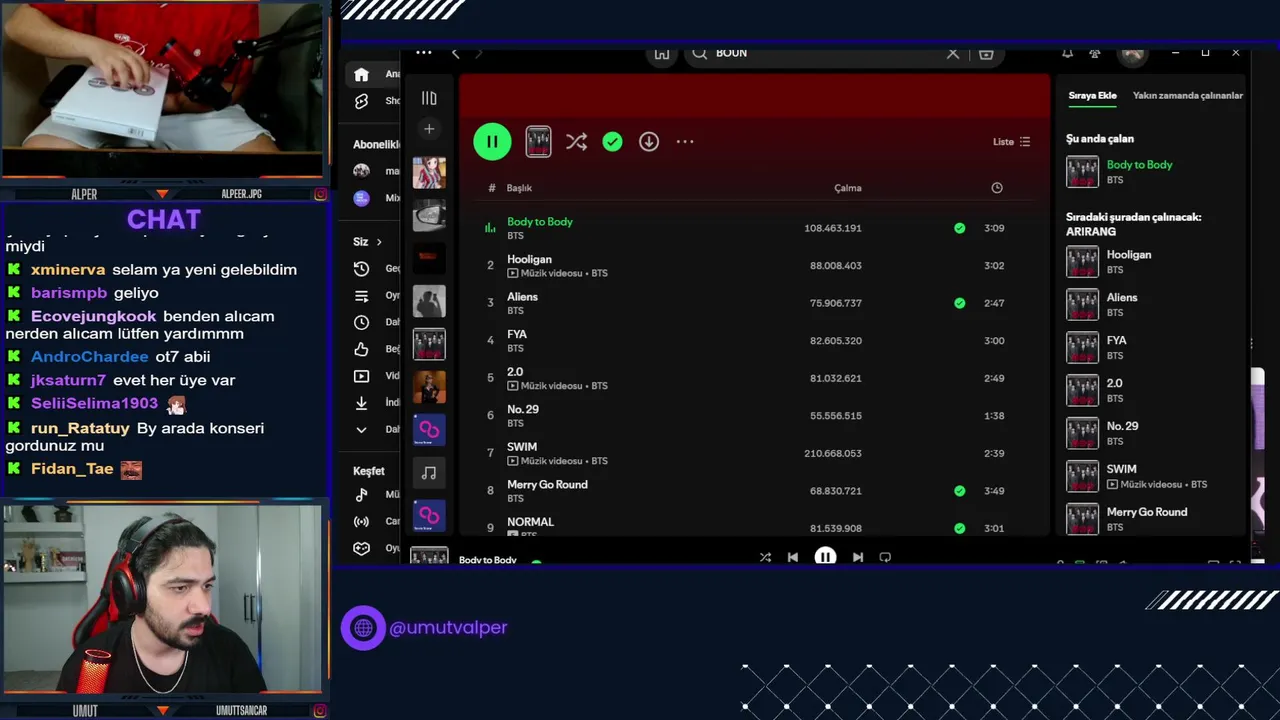Open the friend activity icon beside the bell
The image size is (1280, 720).
1095,53
